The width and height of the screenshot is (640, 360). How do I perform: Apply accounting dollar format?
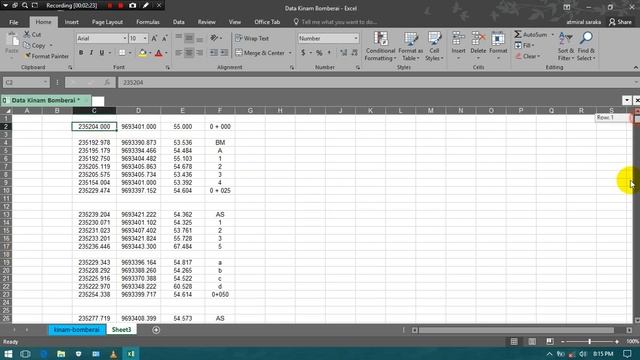(303, 53)
